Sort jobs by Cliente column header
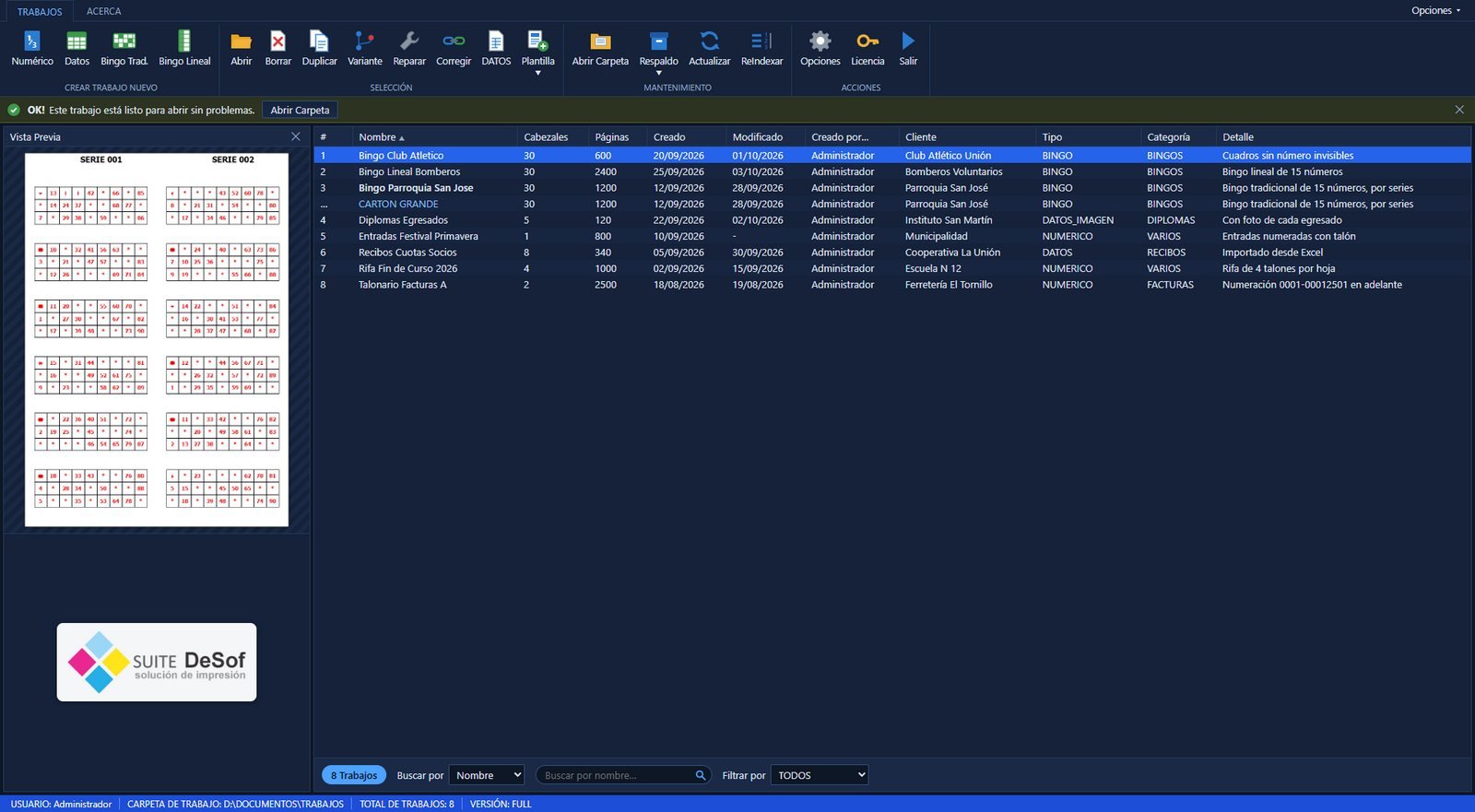1475x812 pixels. pyautogui.click(x=967, y=136)
